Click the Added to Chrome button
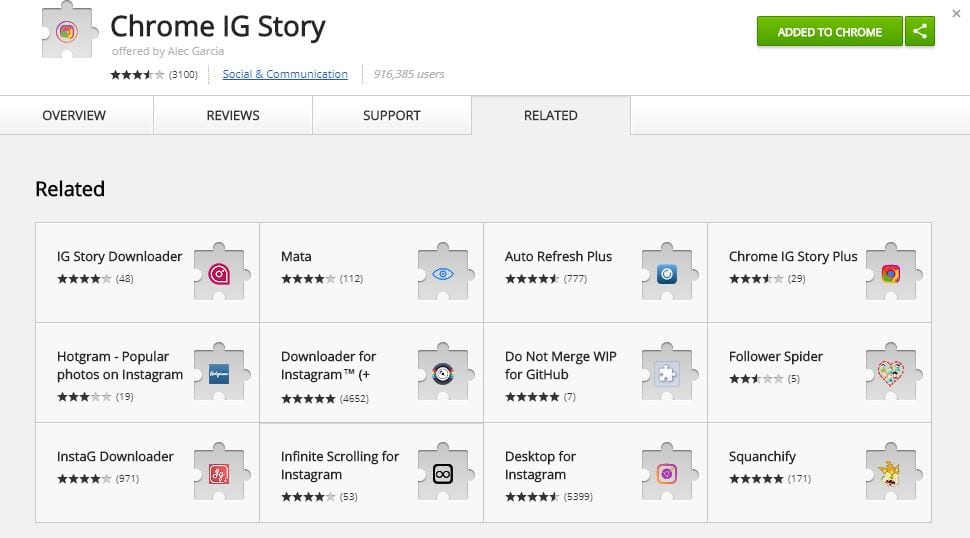The image size is (970, 538). (830, 32)
